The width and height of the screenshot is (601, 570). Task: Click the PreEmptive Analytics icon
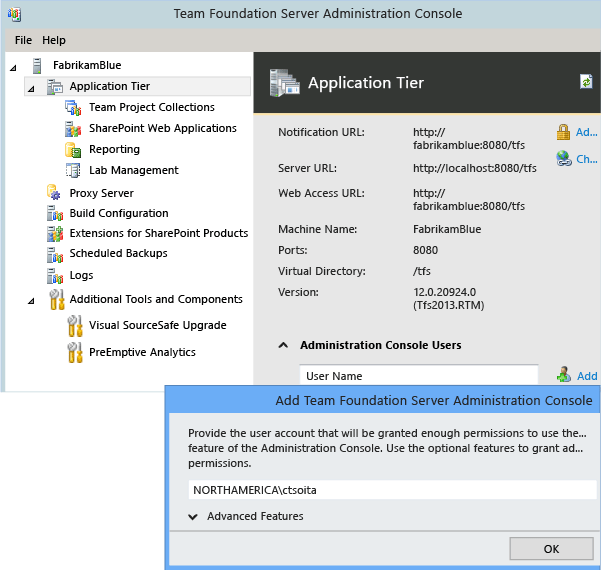pyautogui.click(x=75, y=353)
